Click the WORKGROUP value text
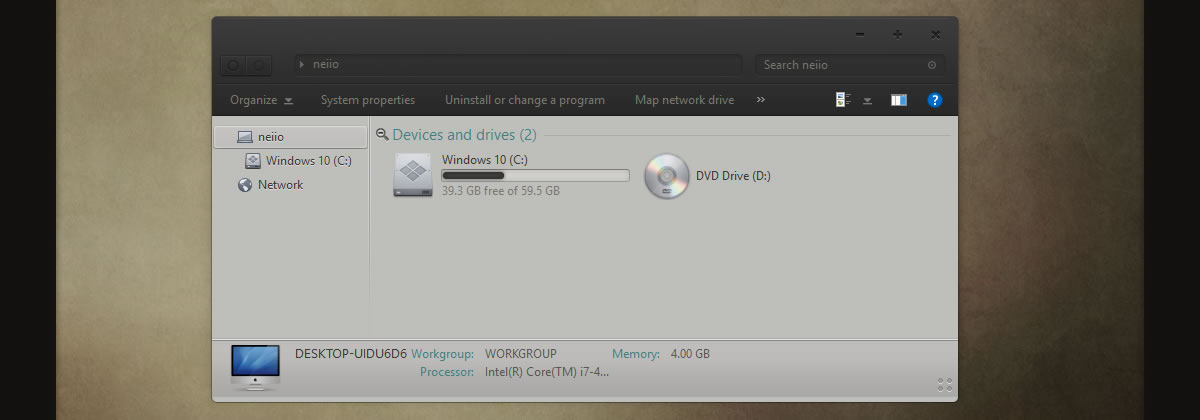The width and height of the screenshot is (1200, 420). [x=521, y=354]
